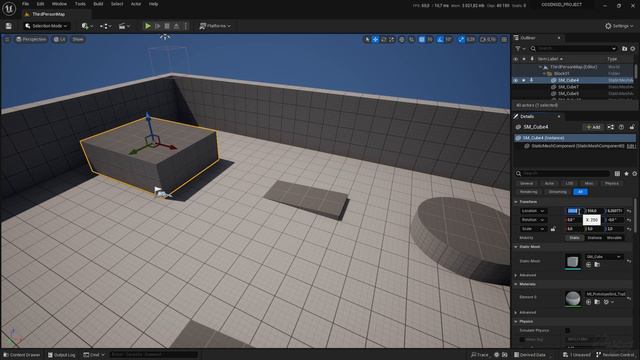Select the Rendering filter in Details
This screenshot has width=640, height=360.
point(528,192)
